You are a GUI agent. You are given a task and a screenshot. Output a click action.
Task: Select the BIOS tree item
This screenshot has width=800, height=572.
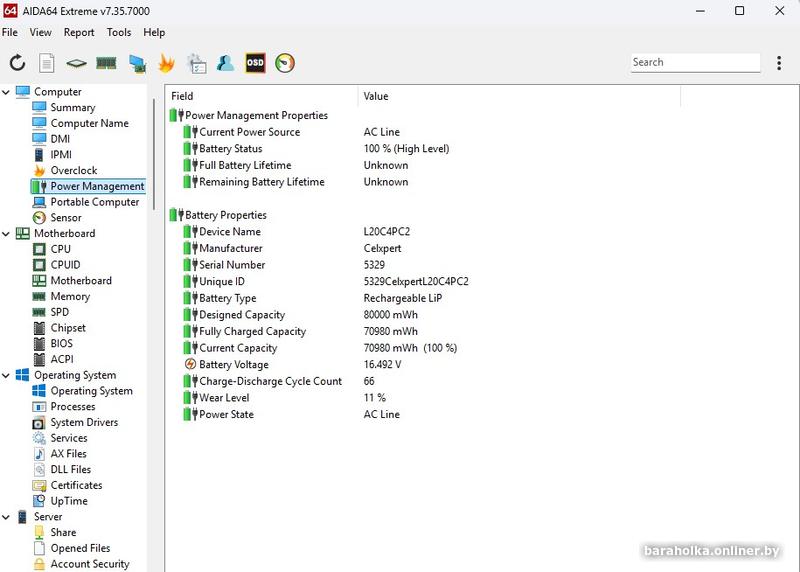coord(53,343)
